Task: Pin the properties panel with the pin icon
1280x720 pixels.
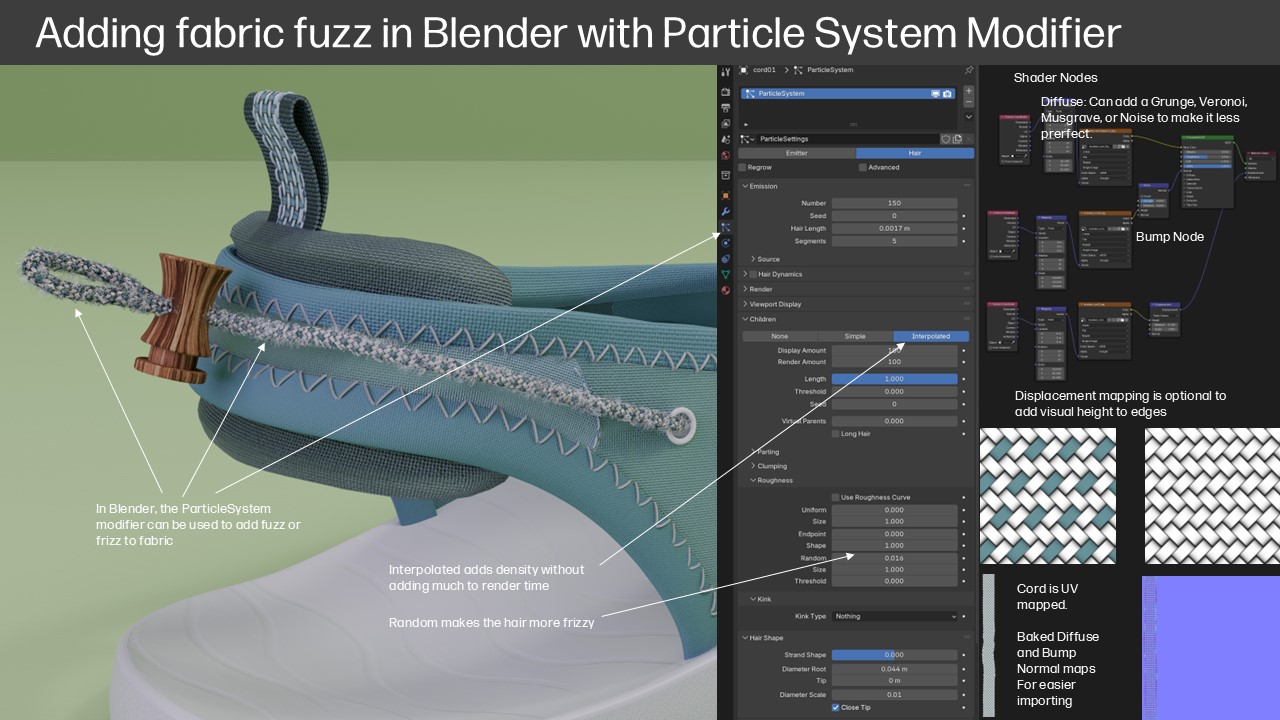Action: (x=968, y=70)
